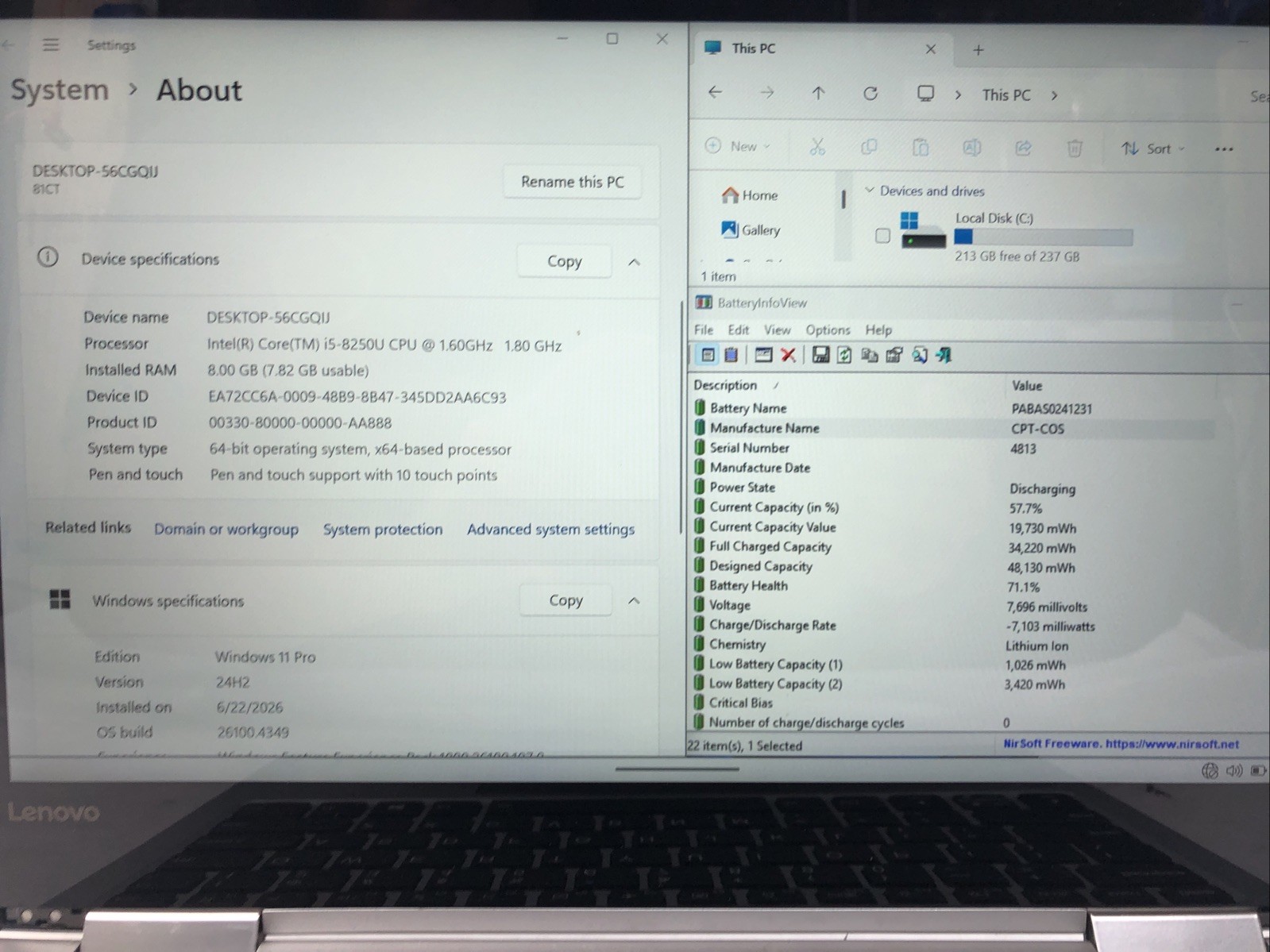Screen dimensions: 1270x952
Task: Click Copy icon in Explorer toolbar
Action: coord(869,147)
